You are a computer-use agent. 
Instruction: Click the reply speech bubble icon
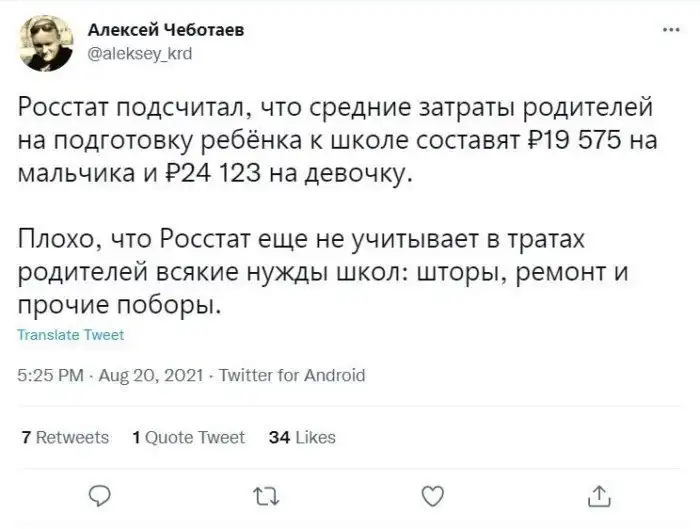(99, 493)
